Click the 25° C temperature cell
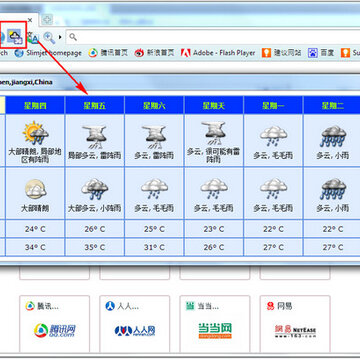Viewport: 360px width, 360px height. click(x=154, y=229)
